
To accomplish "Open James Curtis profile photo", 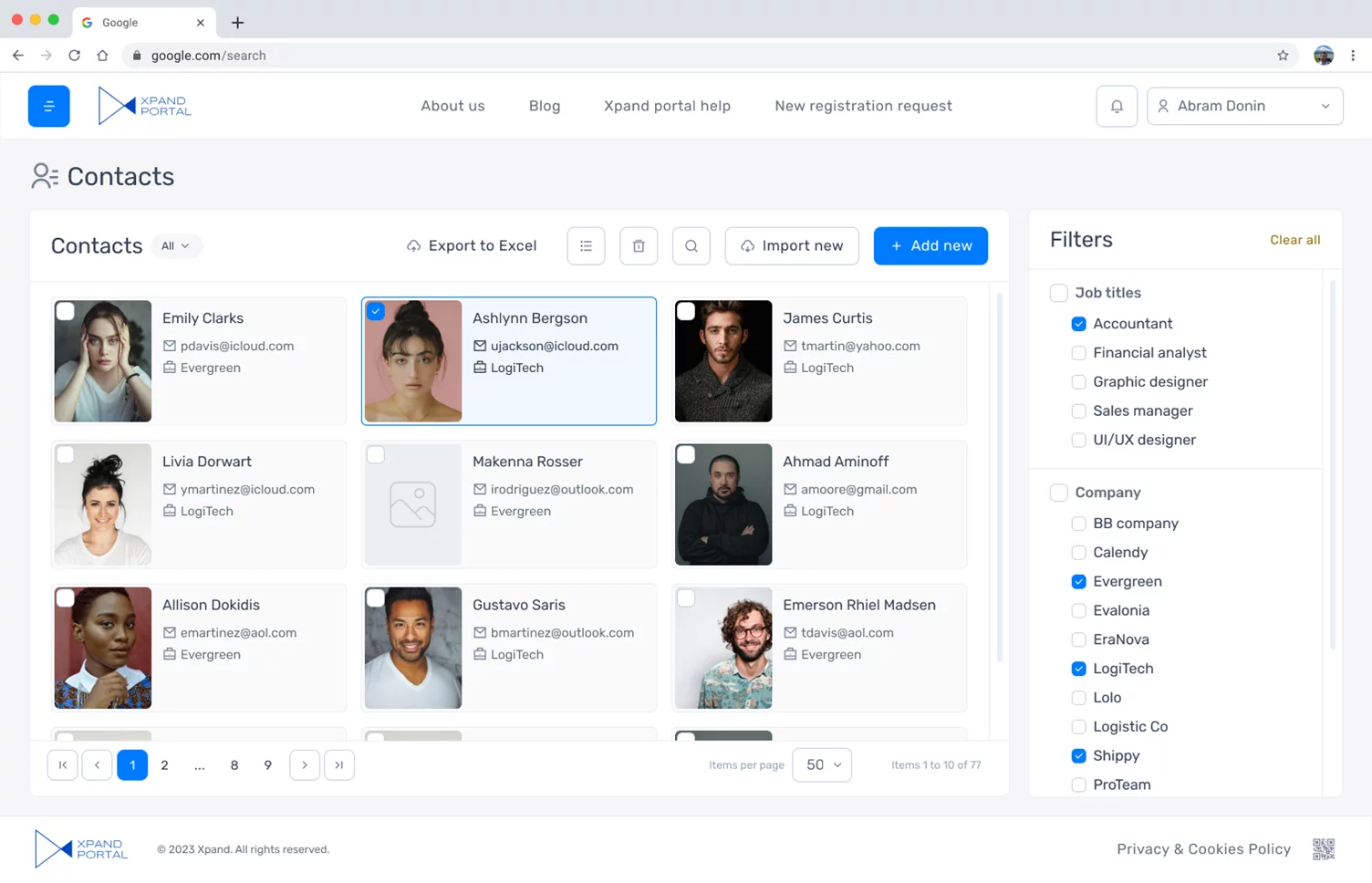I will click(723, 361).
